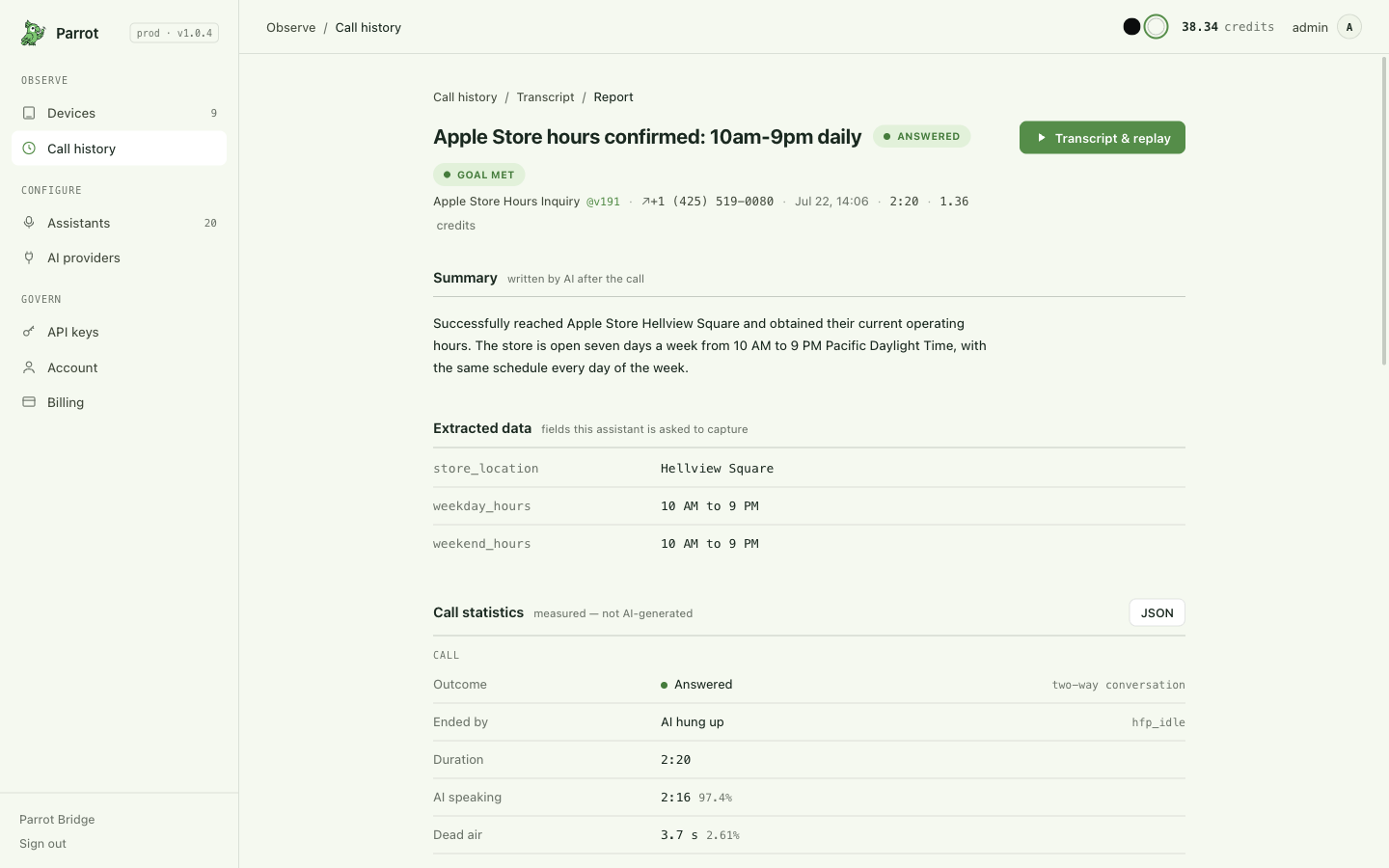Click the phone number +1 (425) 519-0080
The width and height of the screenshot is (1389, 868).
pyautogui.click(x=712, y=202)
